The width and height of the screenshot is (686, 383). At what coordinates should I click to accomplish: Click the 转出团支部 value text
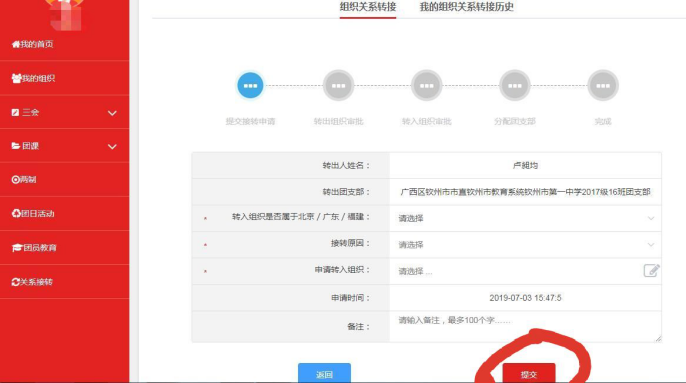tap(525, 192)
